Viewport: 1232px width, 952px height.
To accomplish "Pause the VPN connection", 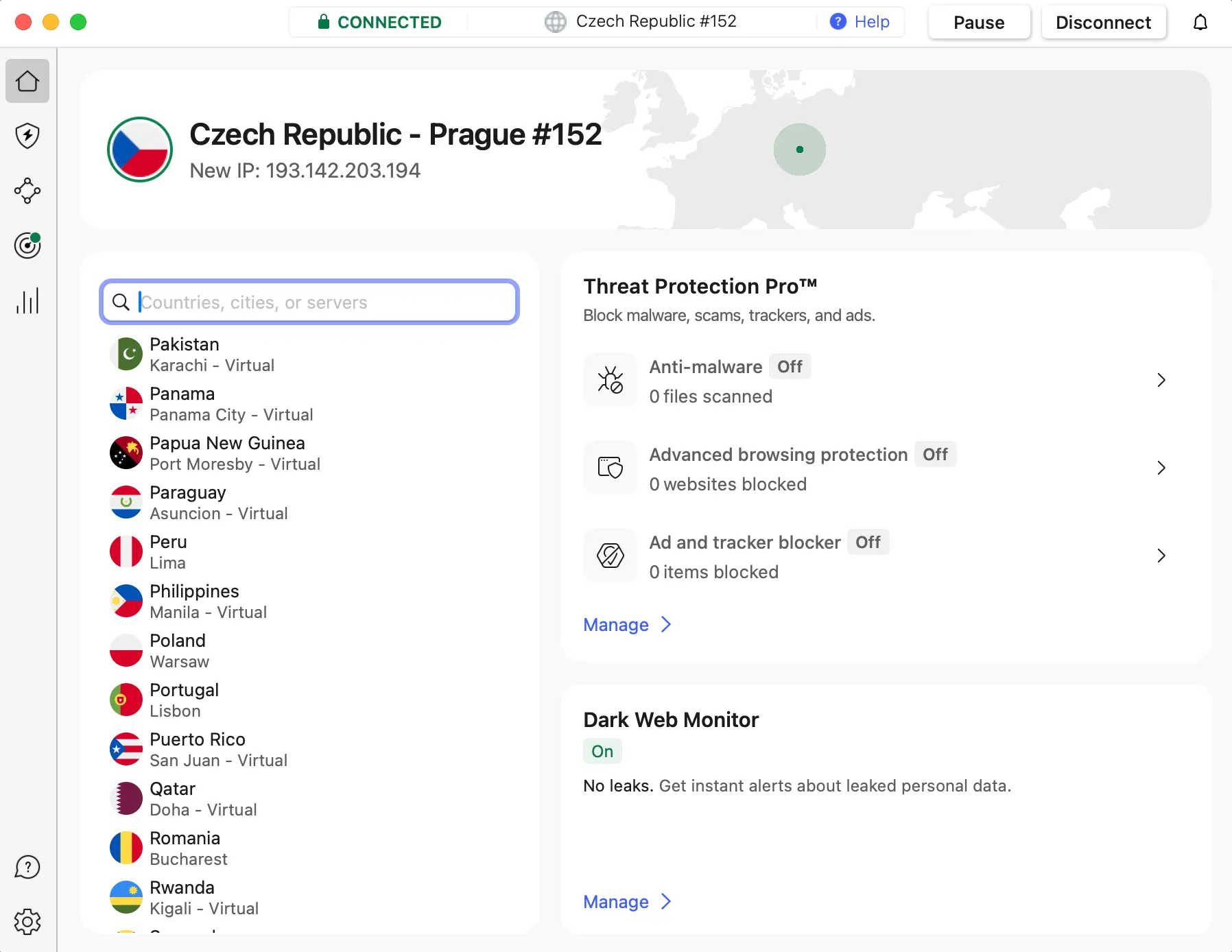I will coord(978,23).
